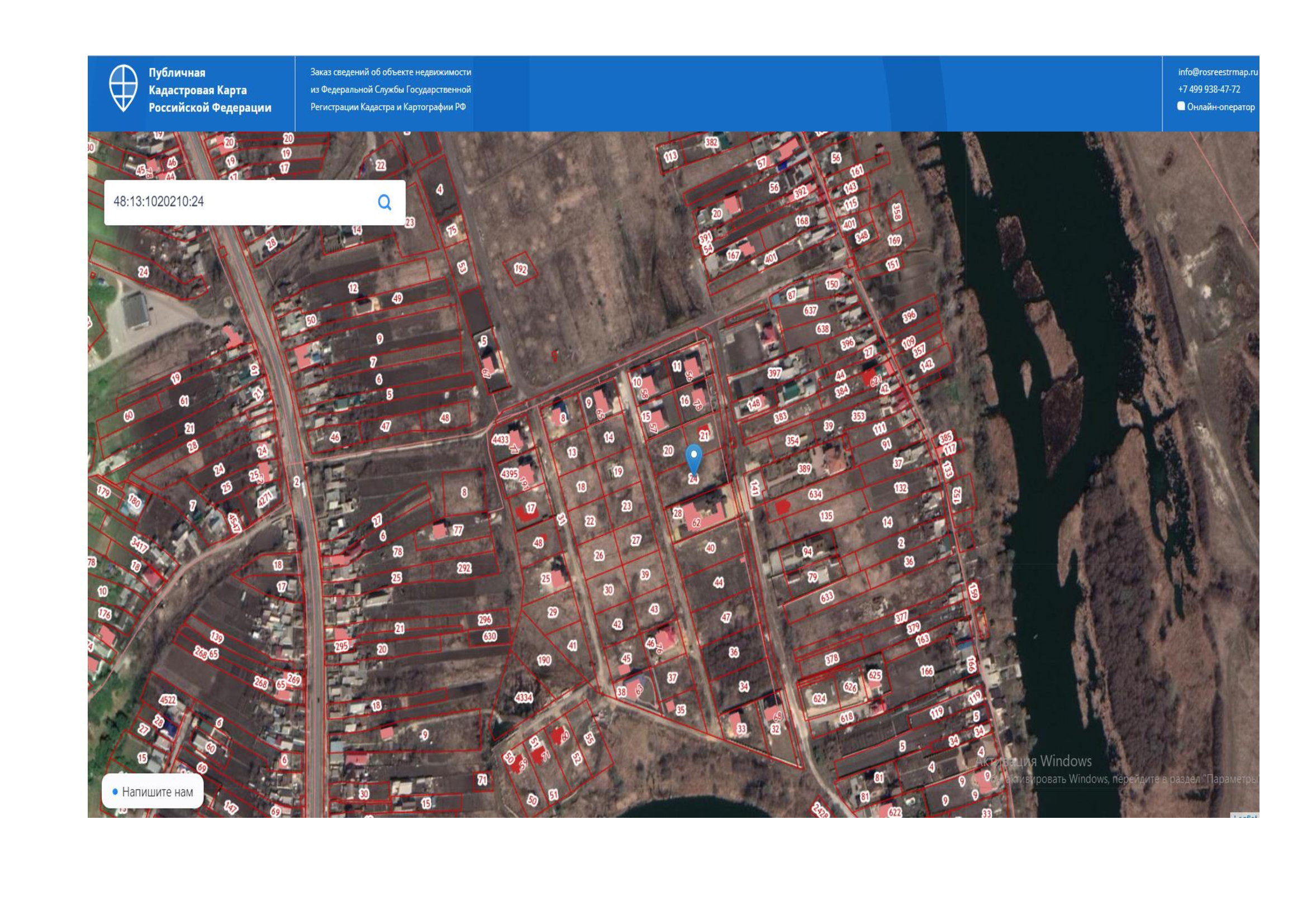The image size is (1307, 924).
Task: Select parcel label 625
Action: click(874, 675)
